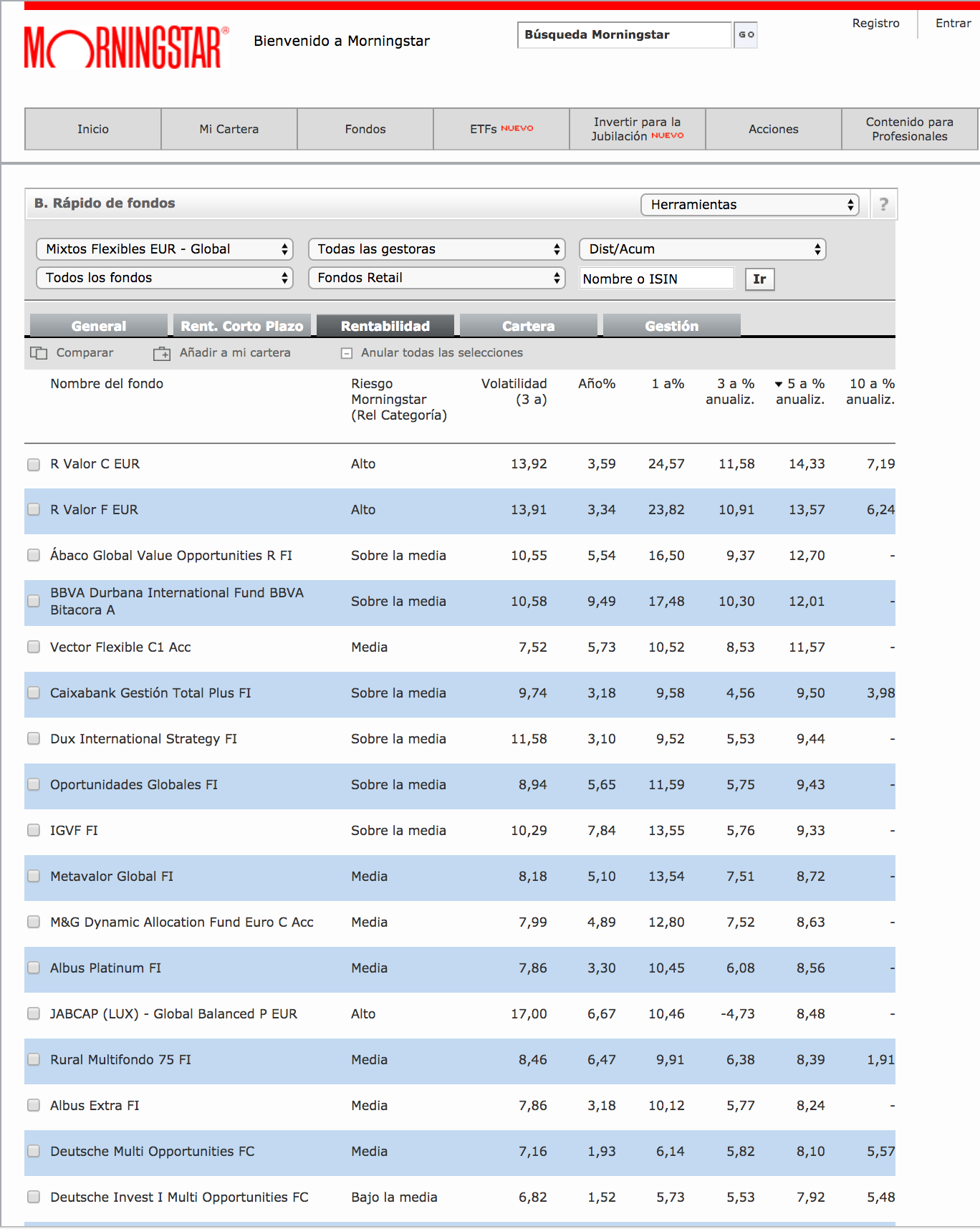Screen dimensions: 980x1229
Task: Tick the IGVF FI checkbox
Action: pos(34,831)
